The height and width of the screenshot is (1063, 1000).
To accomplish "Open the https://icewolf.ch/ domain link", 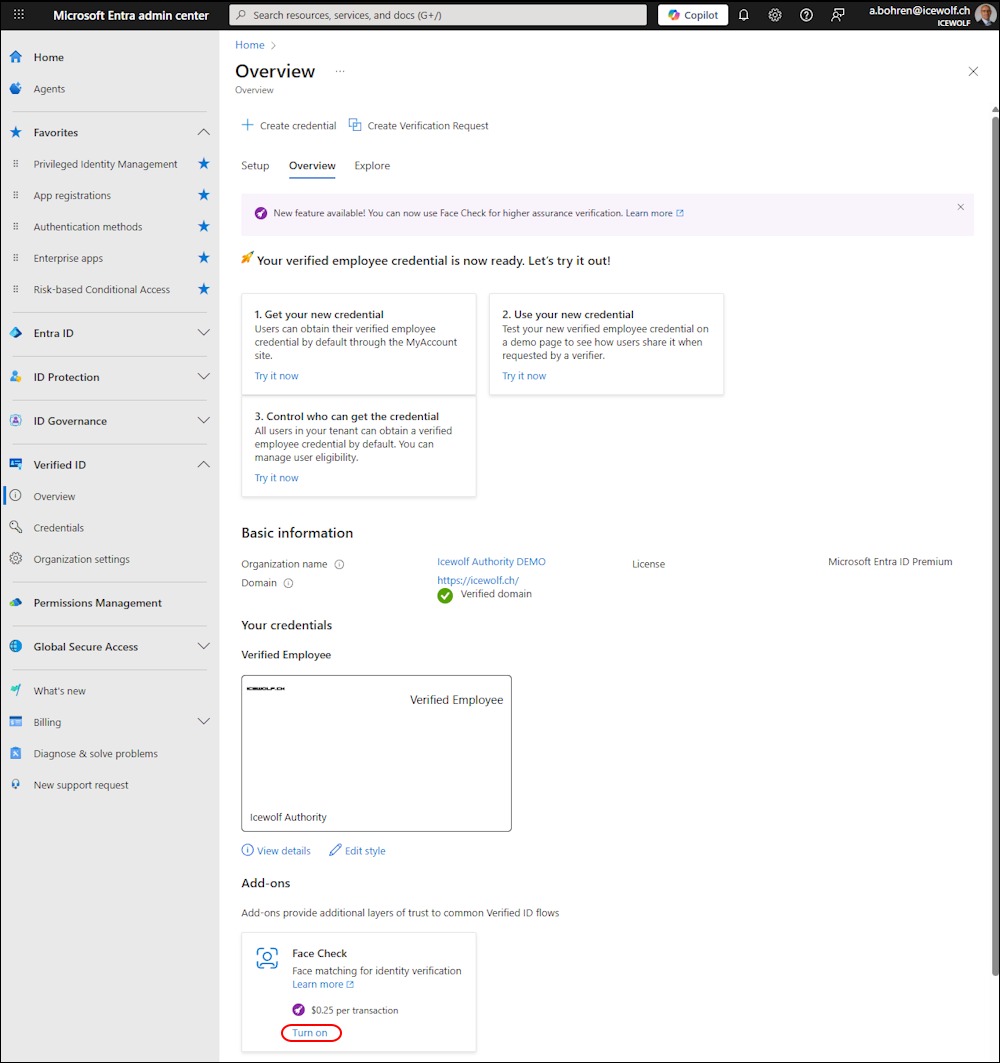I will [478, 580].
